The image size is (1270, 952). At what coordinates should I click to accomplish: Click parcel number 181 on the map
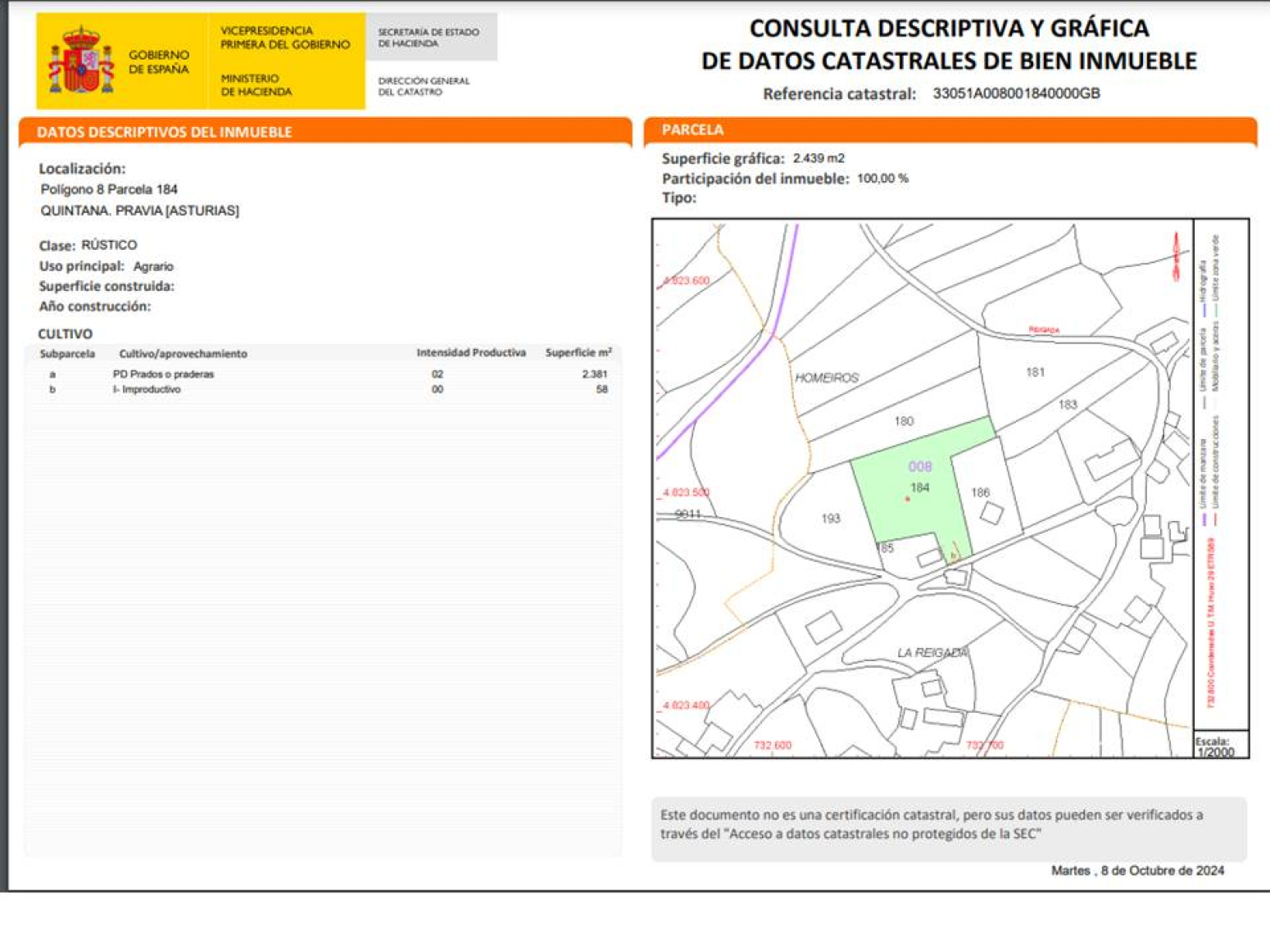(x=1035, y=372)
